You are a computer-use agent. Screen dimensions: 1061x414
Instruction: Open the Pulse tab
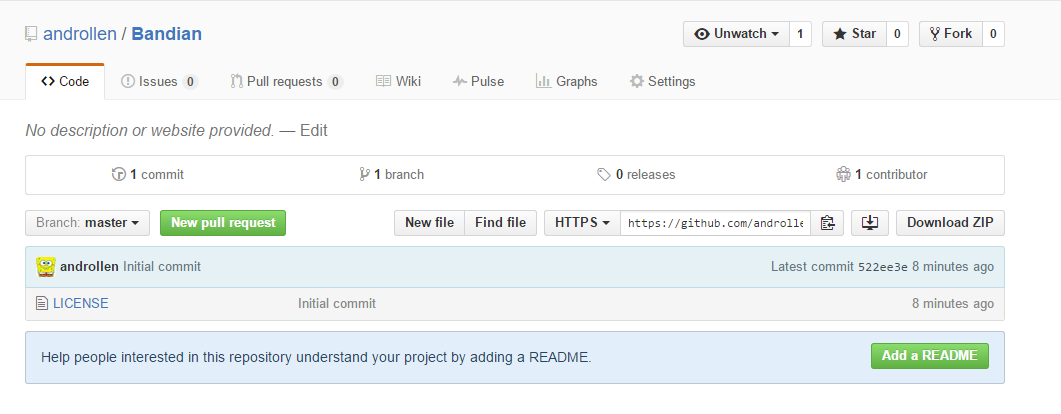(x=478, y=82)
